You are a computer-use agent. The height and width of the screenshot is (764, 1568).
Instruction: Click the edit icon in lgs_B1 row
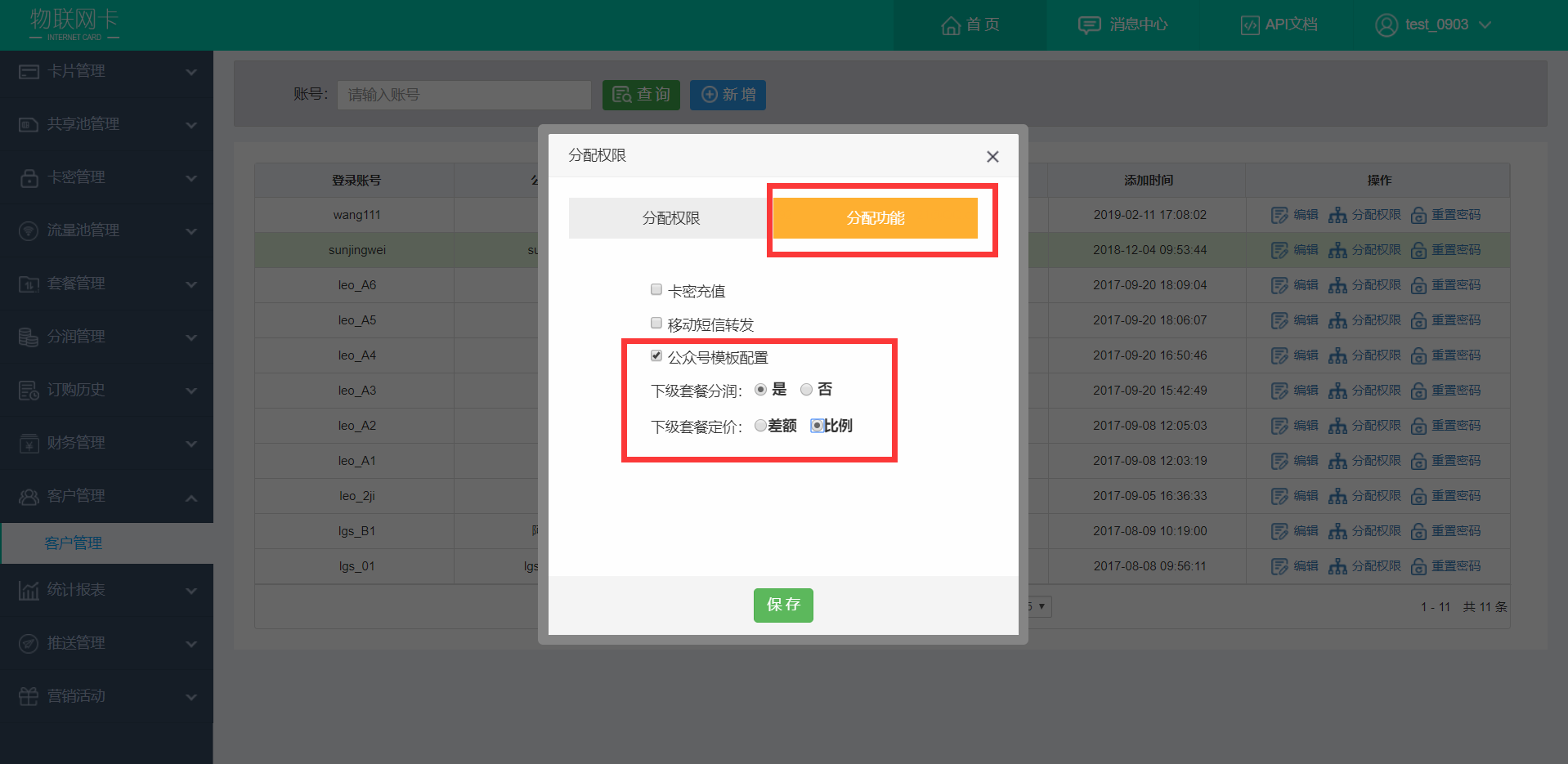click(1279, 532)
